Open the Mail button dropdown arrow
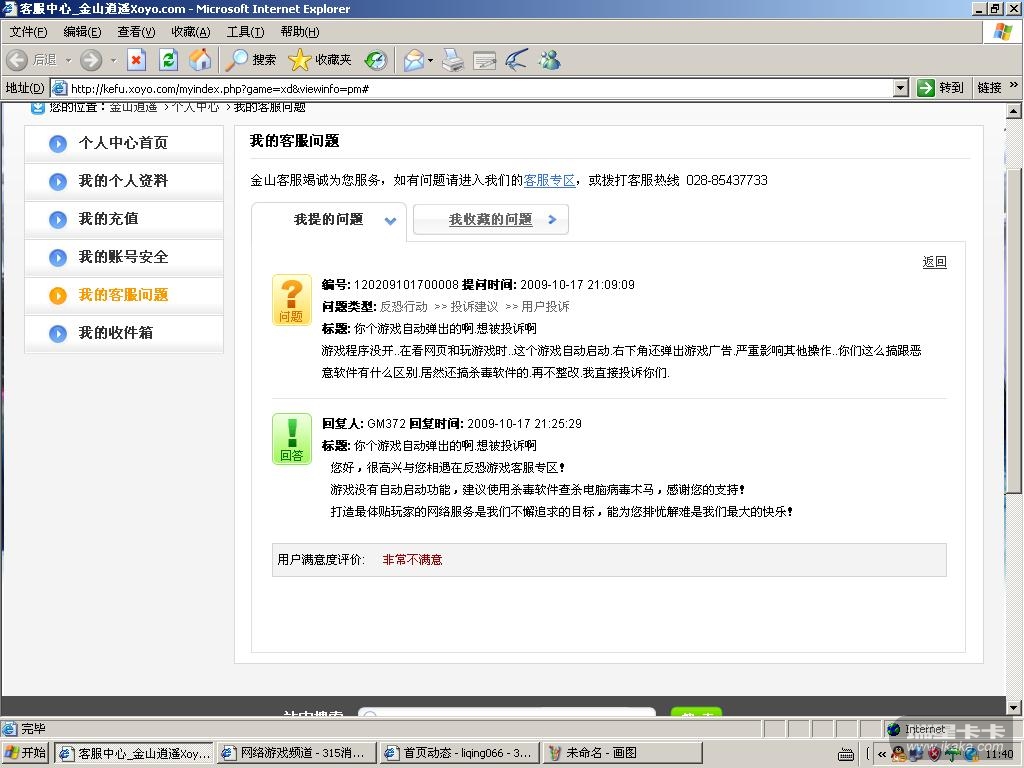This screenshot has width=1024, height=768. (431, 60)
